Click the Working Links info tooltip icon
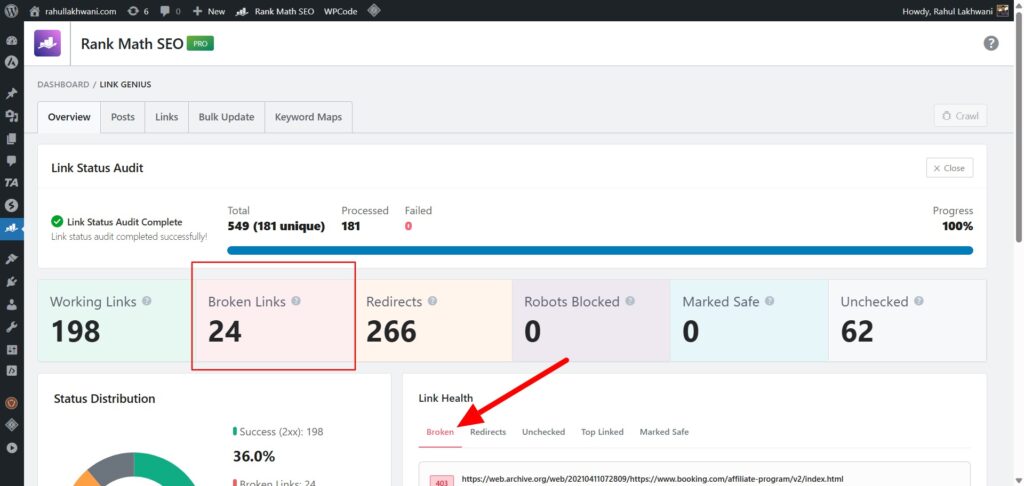Image resolution: width=1024 pixels, height=486 pixels. [x=147, y=301]
